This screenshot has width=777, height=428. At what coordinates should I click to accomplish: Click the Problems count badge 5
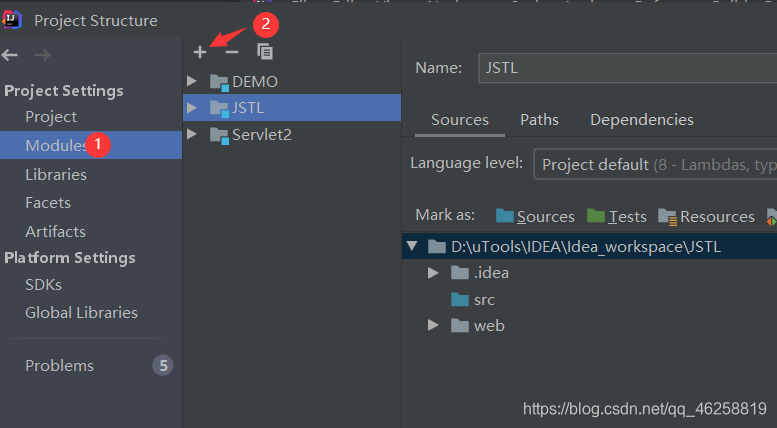[x=163, y=366]
